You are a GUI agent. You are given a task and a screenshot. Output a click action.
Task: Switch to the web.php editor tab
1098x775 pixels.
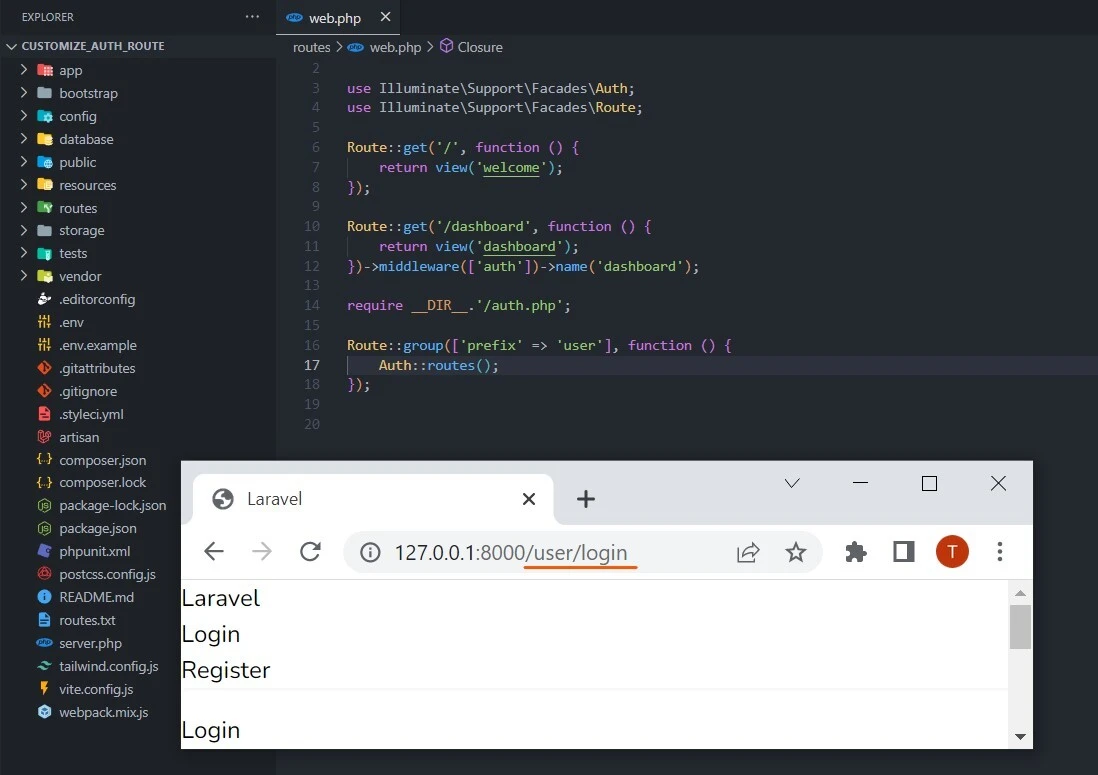pyautogui.click(x=336, y=17)
